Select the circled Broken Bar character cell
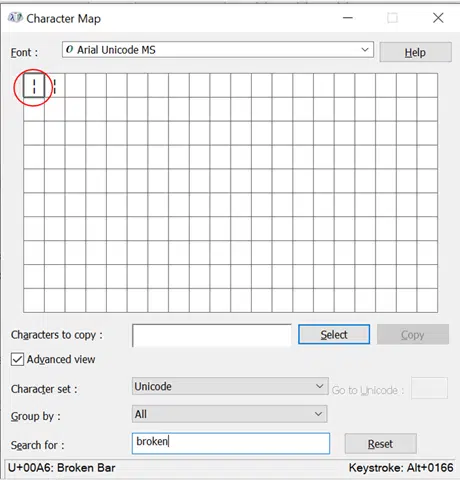Image resolution: width=460 pixels, height=480 pixels. [x=34, y=86]
